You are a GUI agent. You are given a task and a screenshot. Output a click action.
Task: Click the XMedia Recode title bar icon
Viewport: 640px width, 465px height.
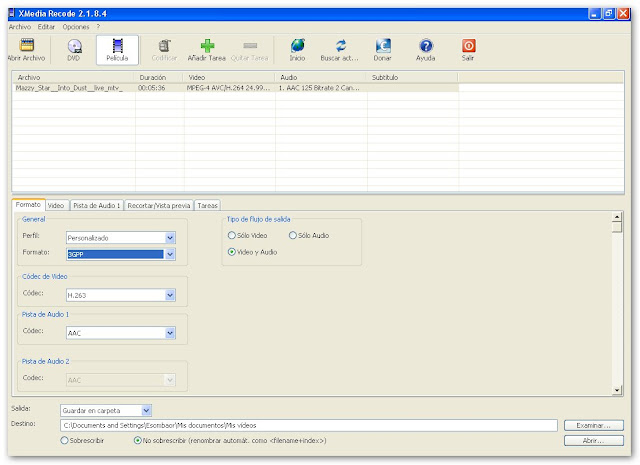[x=12, y=13]
